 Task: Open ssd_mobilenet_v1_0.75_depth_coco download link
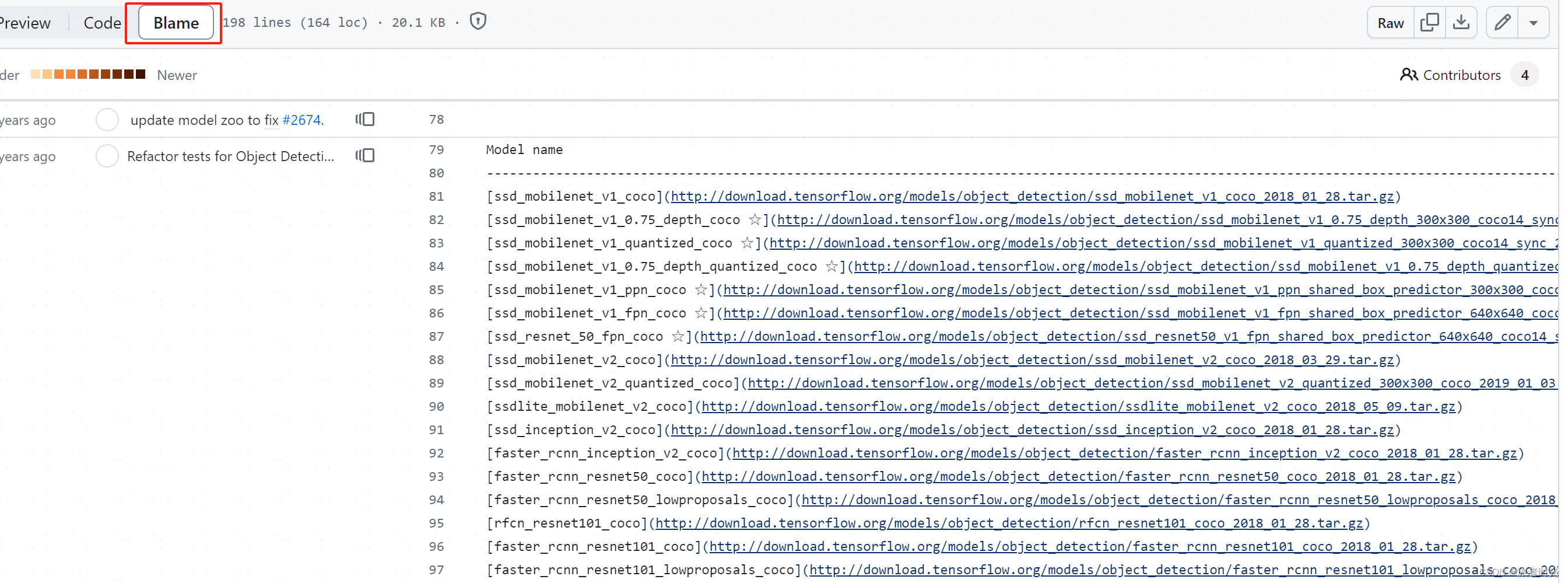coord(1167,220)
